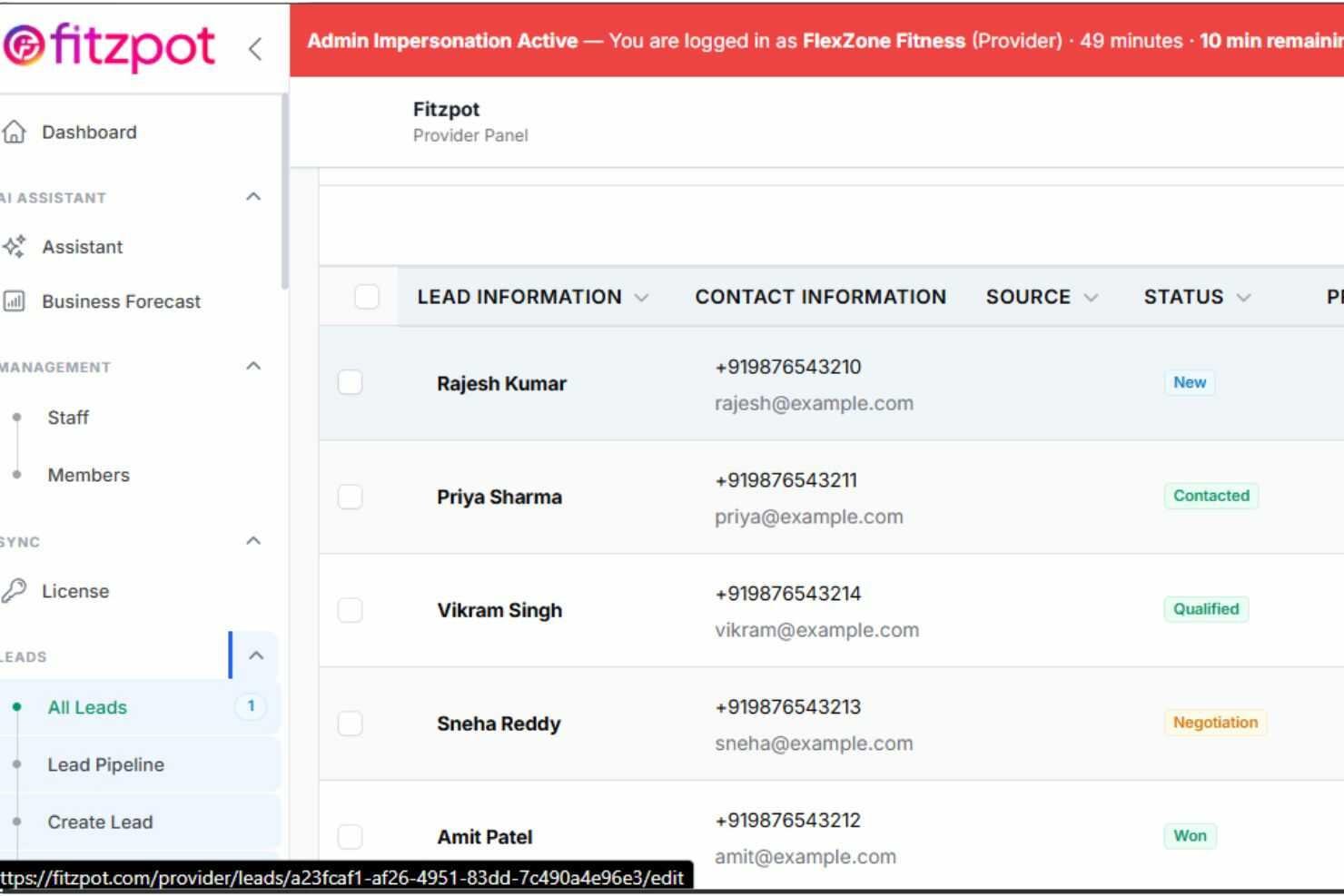
Task: Collapse the Management section chevron
Action: point(253,366)
